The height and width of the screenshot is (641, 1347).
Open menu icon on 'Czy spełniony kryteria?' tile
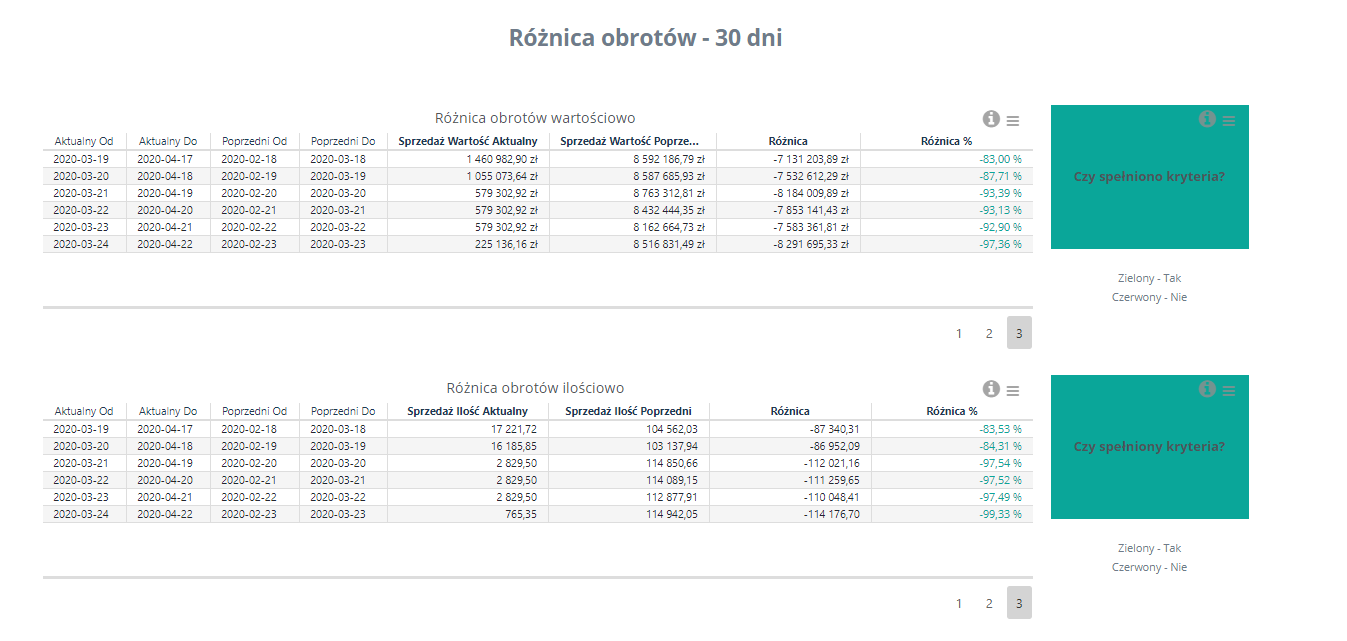[1229, 390]
